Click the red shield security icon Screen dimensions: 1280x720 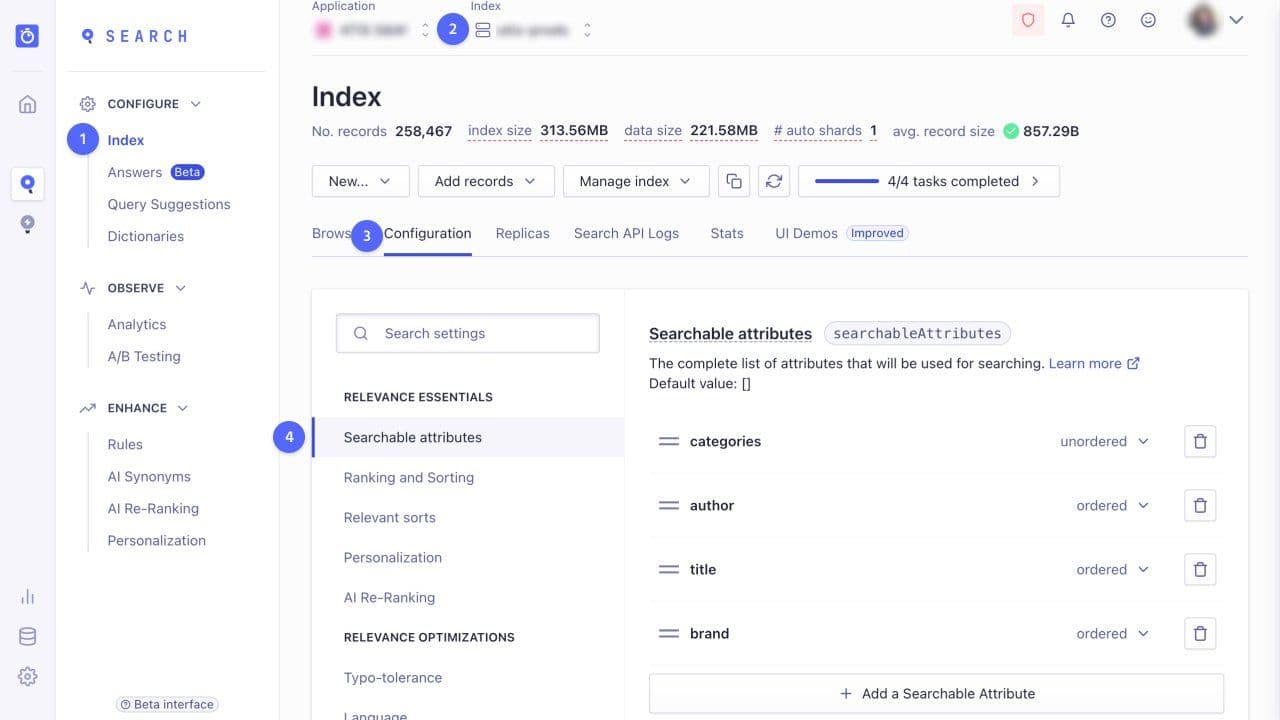1028,20
